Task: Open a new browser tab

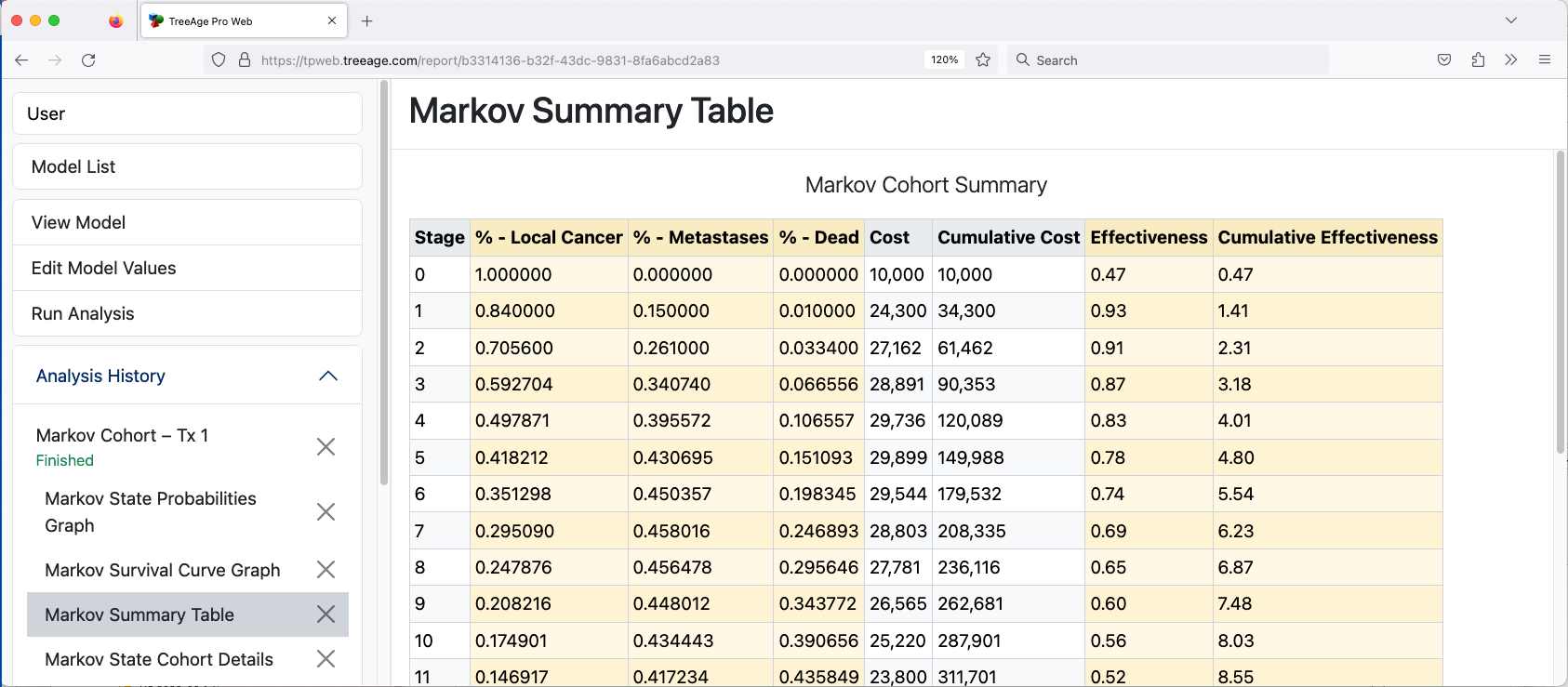Action: click(367, 20)
